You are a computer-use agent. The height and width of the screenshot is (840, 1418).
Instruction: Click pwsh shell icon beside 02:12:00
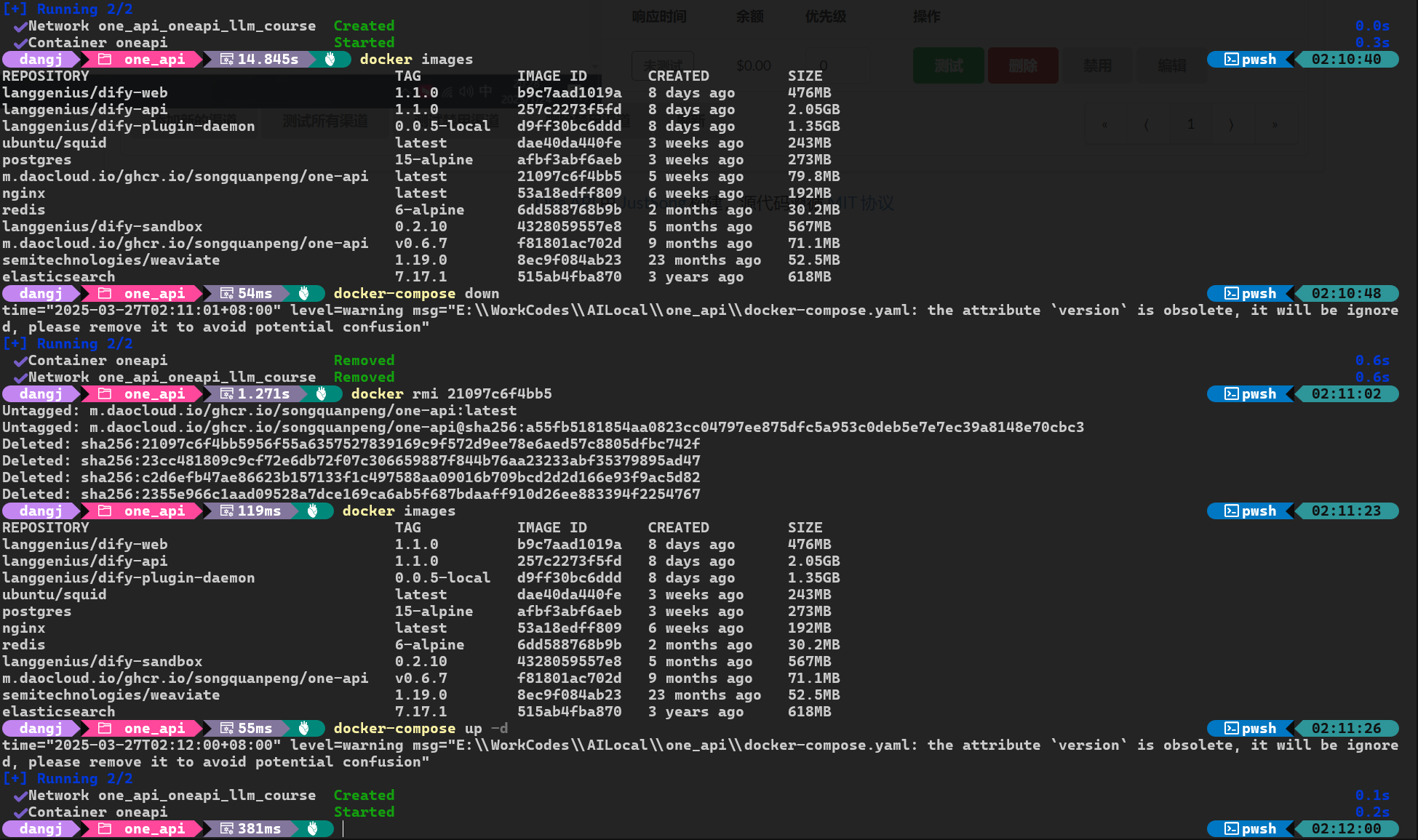[x=1231, y=828]
